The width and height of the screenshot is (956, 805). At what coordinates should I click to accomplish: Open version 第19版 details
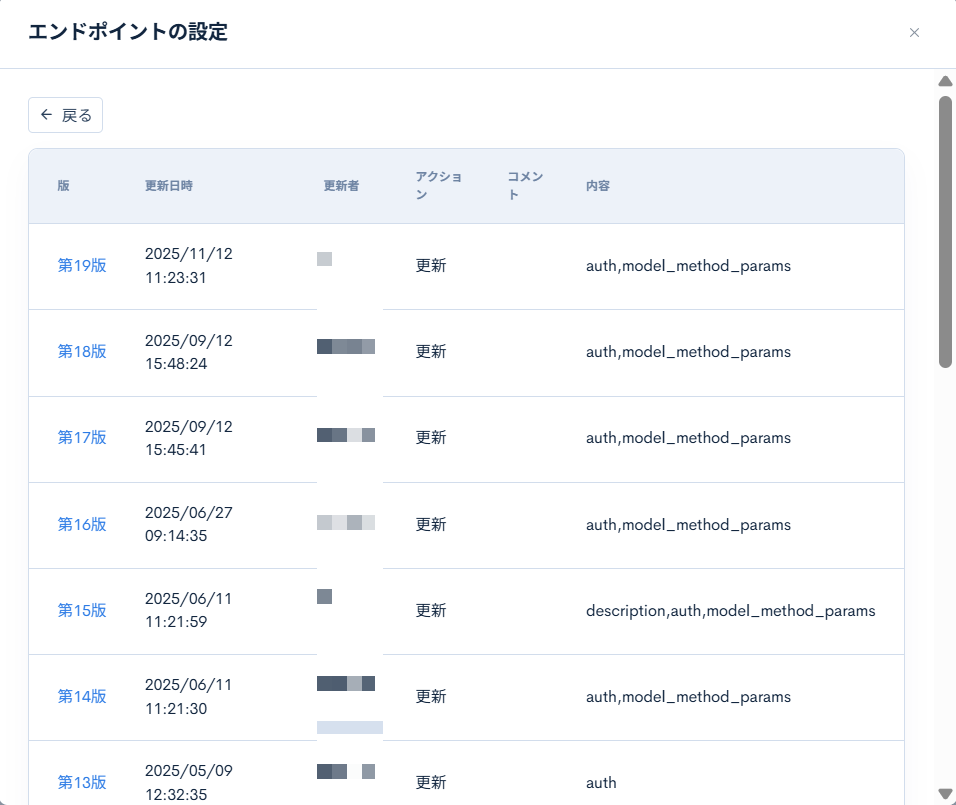coord(80,266)
